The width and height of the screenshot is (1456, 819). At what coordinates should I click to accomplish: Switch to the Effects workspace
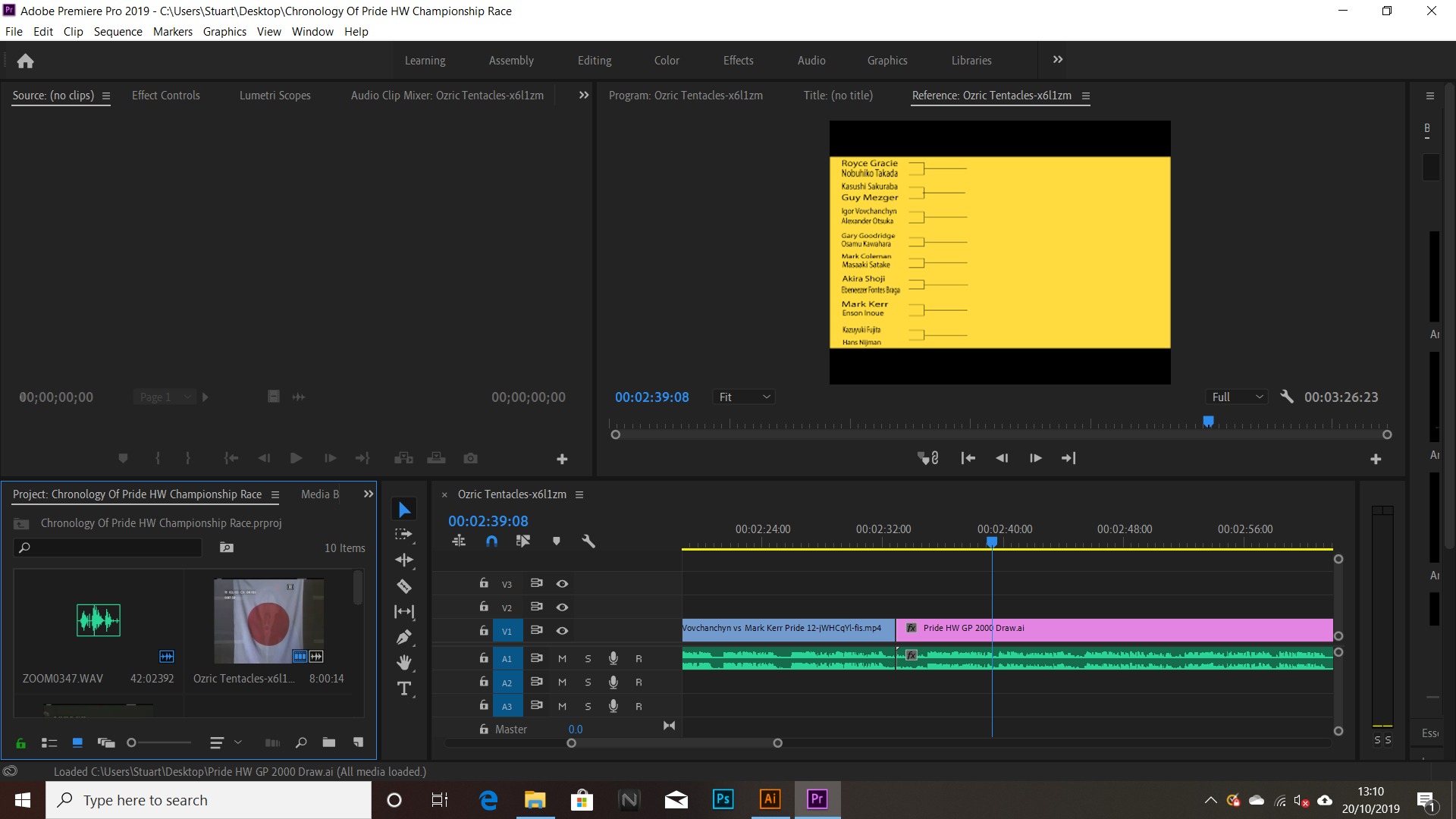738,60
